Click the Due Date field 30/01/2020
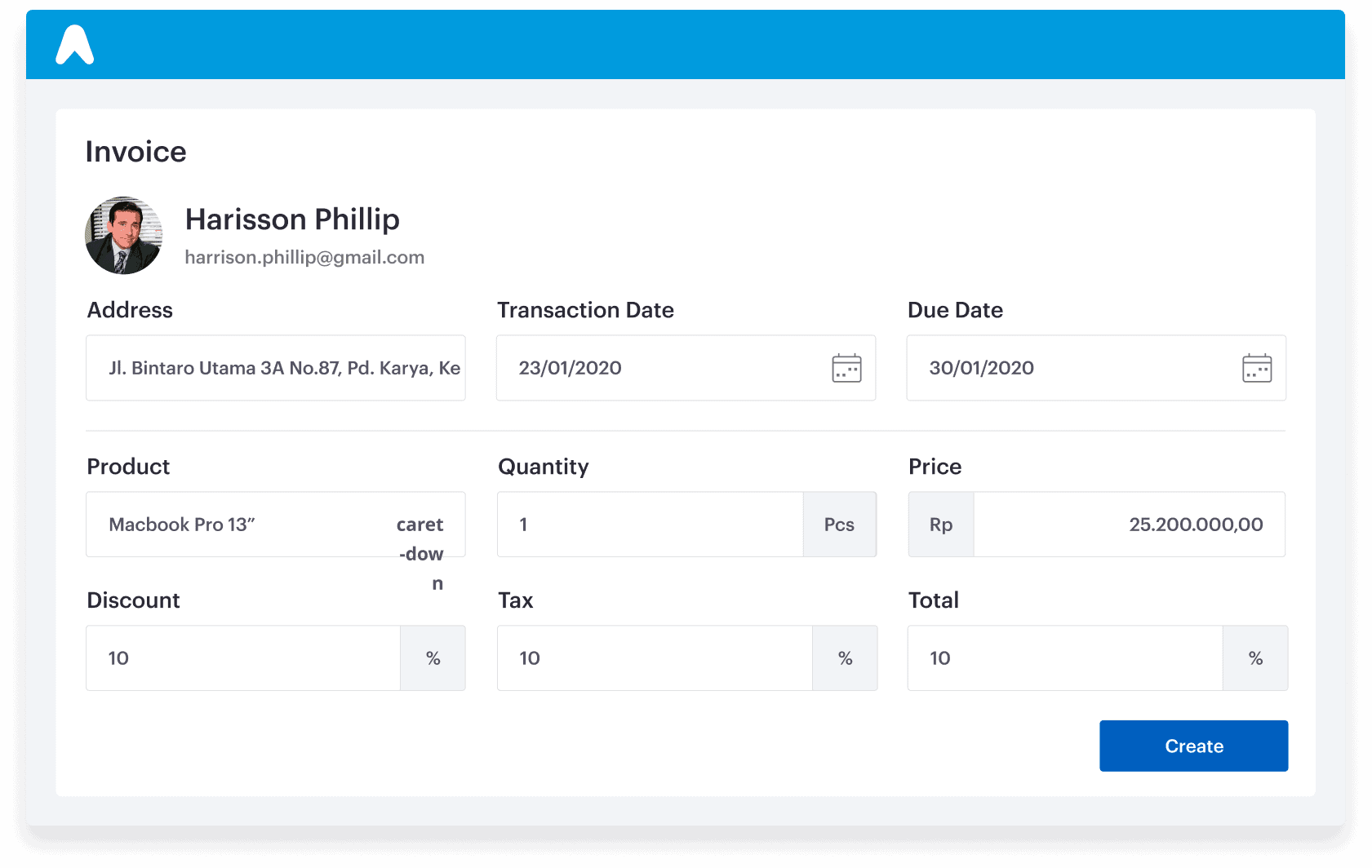Screen dimensions: 1372x868 pyautogui.click(x=1096, y=368)
